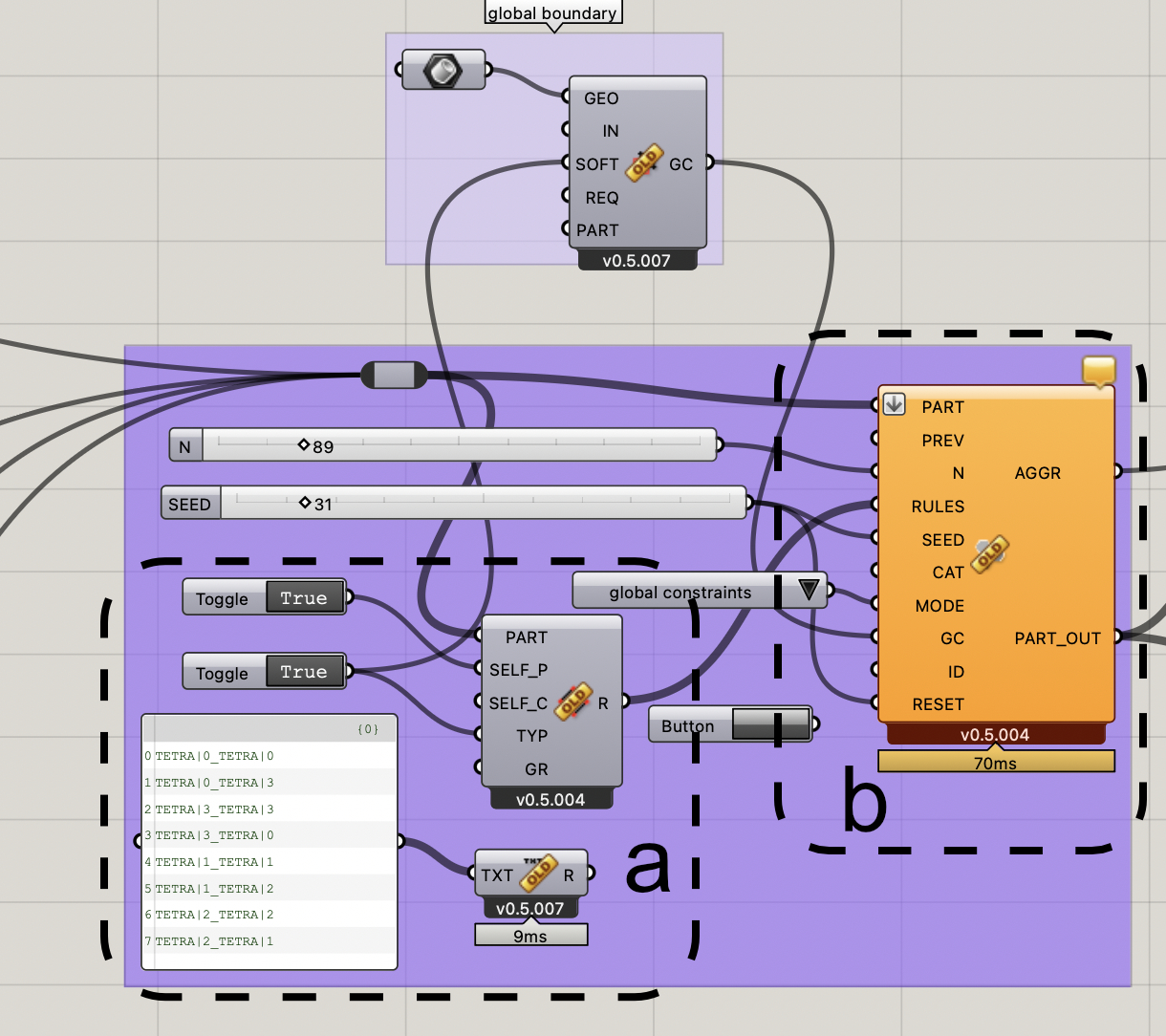
Task: Click the GEO input of boundary component
Action: [x=601, y=98]
